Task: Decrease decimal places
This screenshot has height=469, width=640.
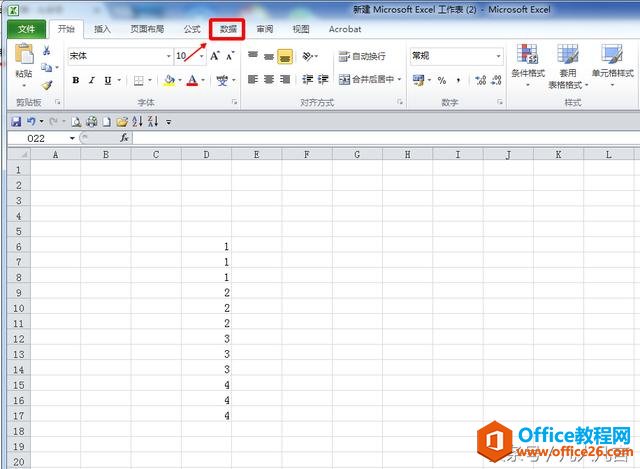Action: (x=496, y=80)
